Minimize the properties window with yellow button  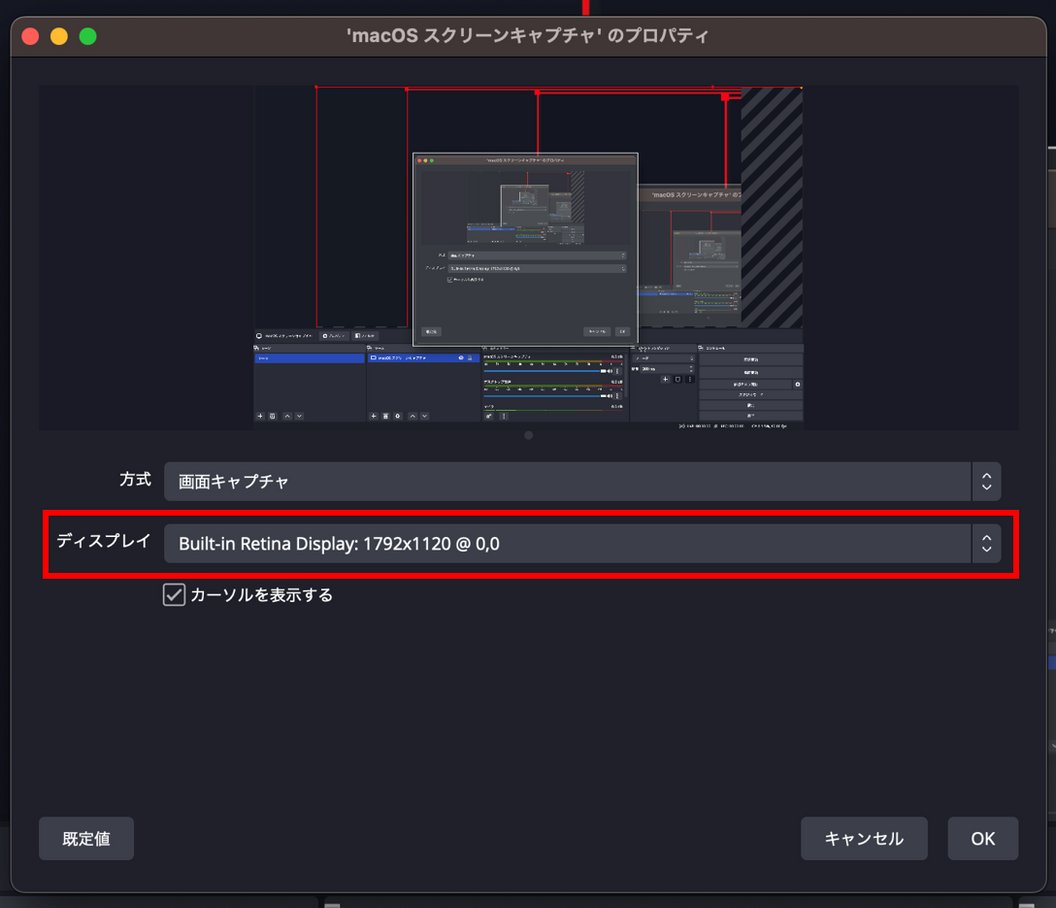[x=59, y=36]
